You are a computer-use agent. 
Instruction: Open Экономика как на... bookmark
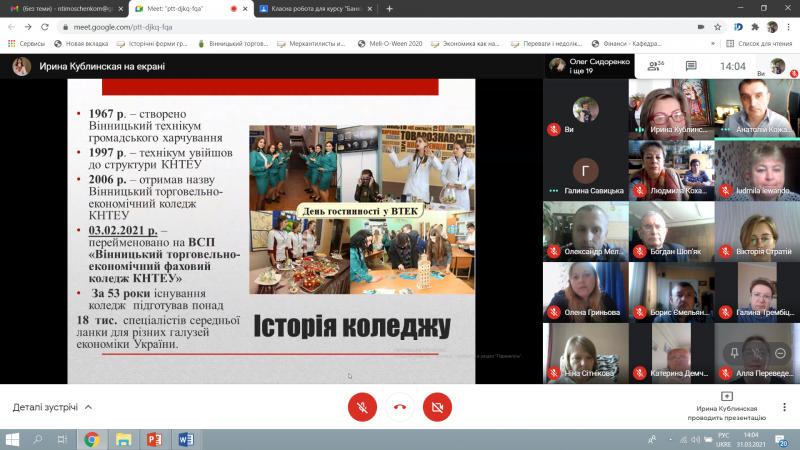[465, 44]
